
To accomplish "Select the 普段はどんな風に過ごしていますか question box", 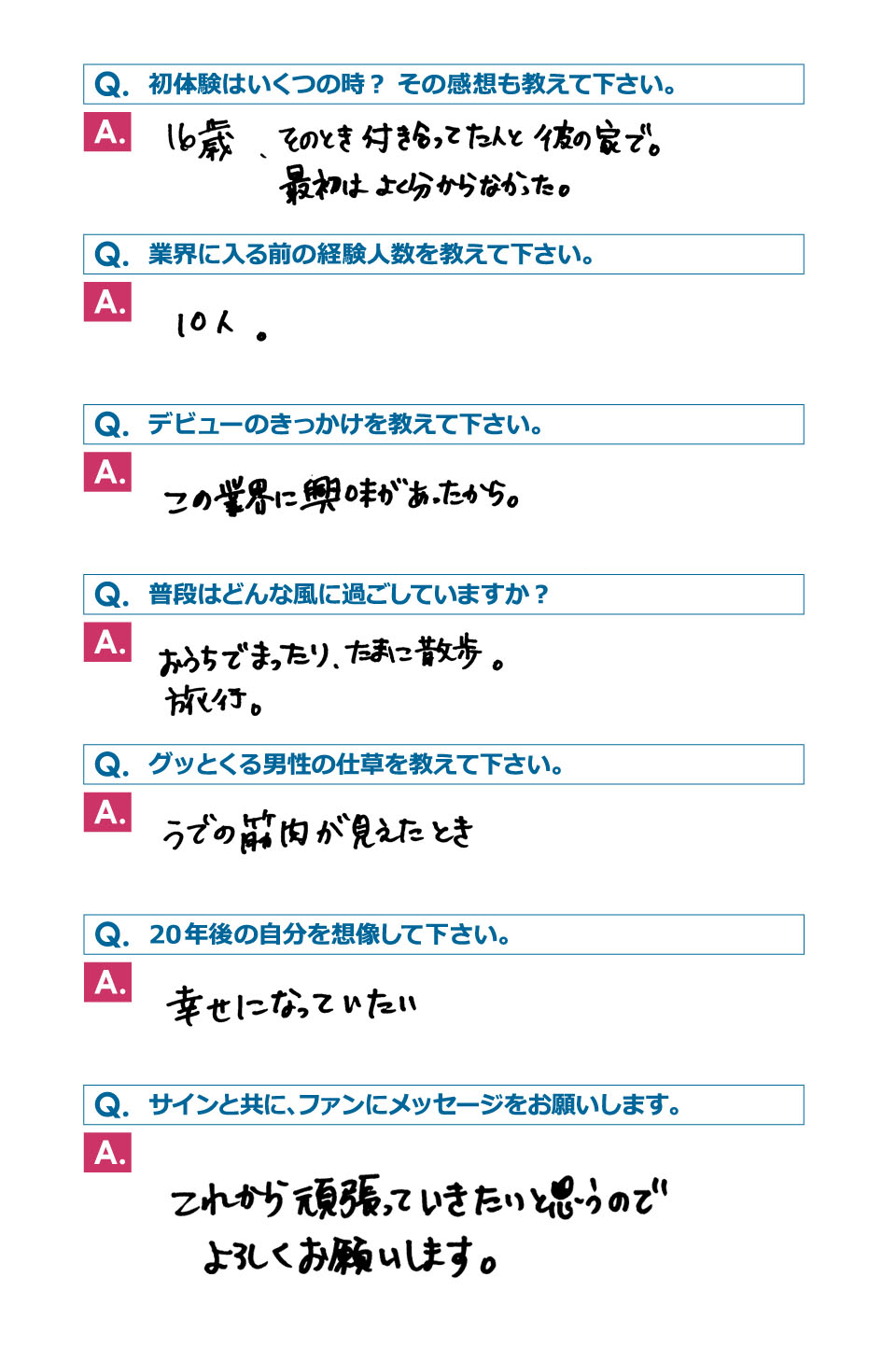I will 443,594.
